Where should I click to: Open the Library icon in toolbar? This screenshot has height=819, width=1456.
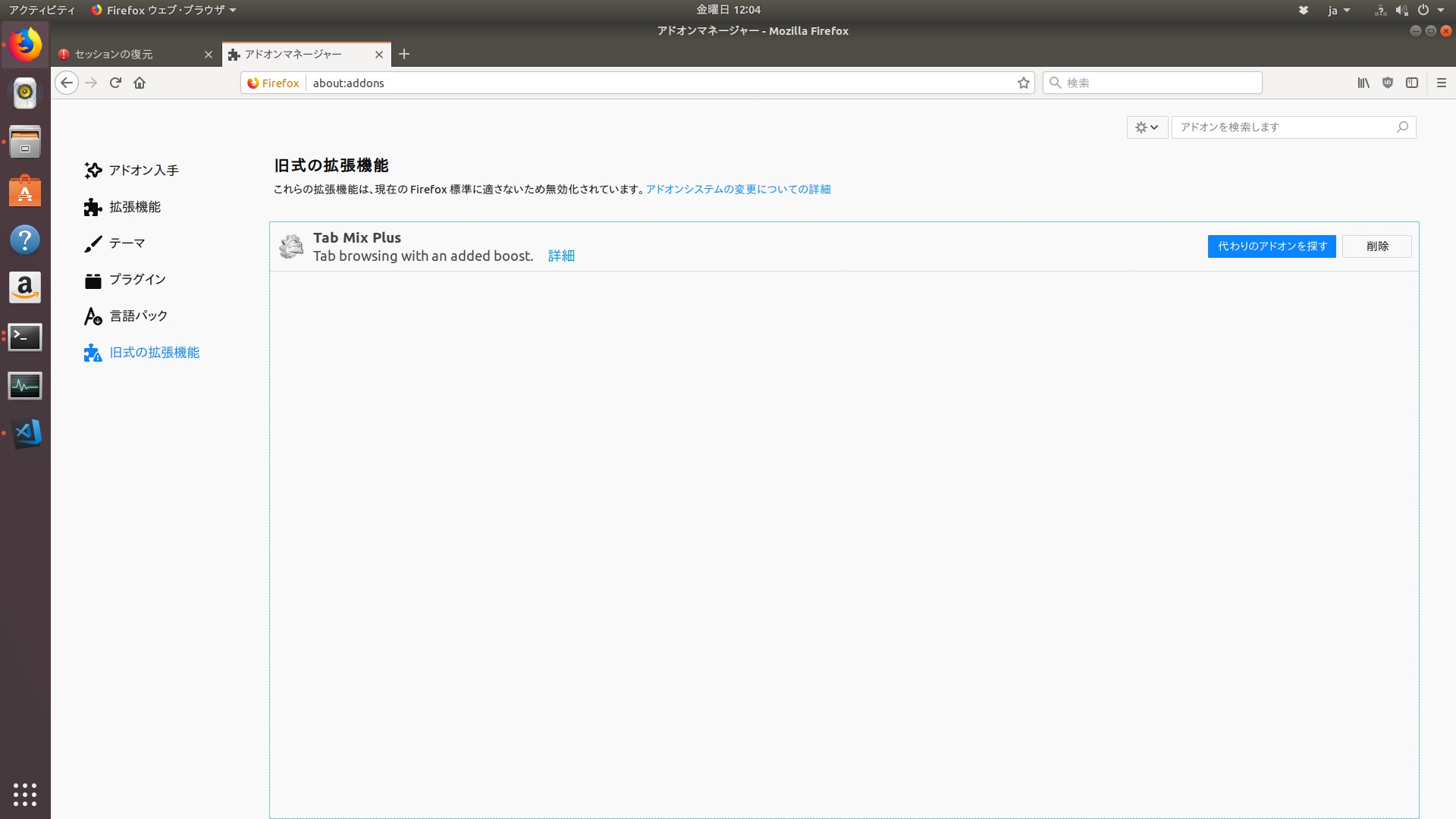point(1363,83)
